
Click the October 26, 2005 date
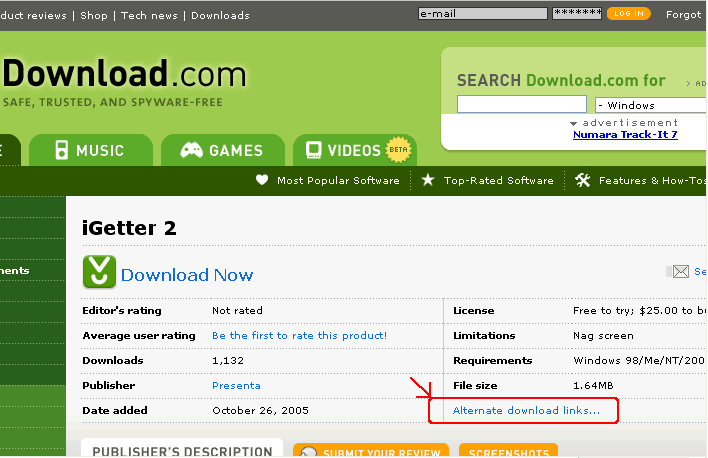pyautogui.click(x=261, y=410)
